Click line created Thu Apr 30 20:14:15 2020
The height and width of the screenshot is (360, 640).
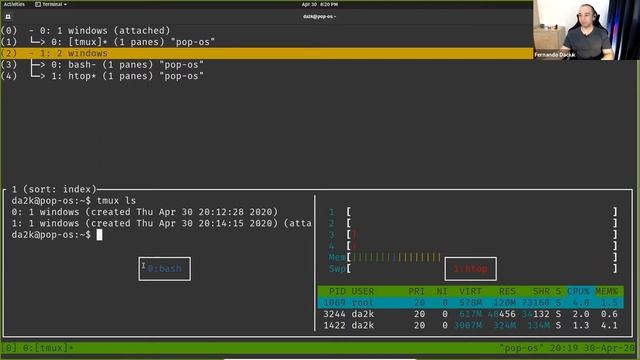(x=162, y=224)
